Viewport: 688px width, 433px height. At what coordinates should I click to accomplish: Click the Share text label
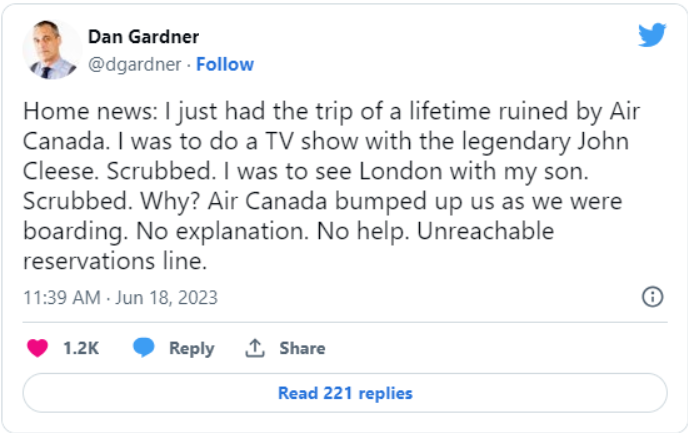coord(302,348)
